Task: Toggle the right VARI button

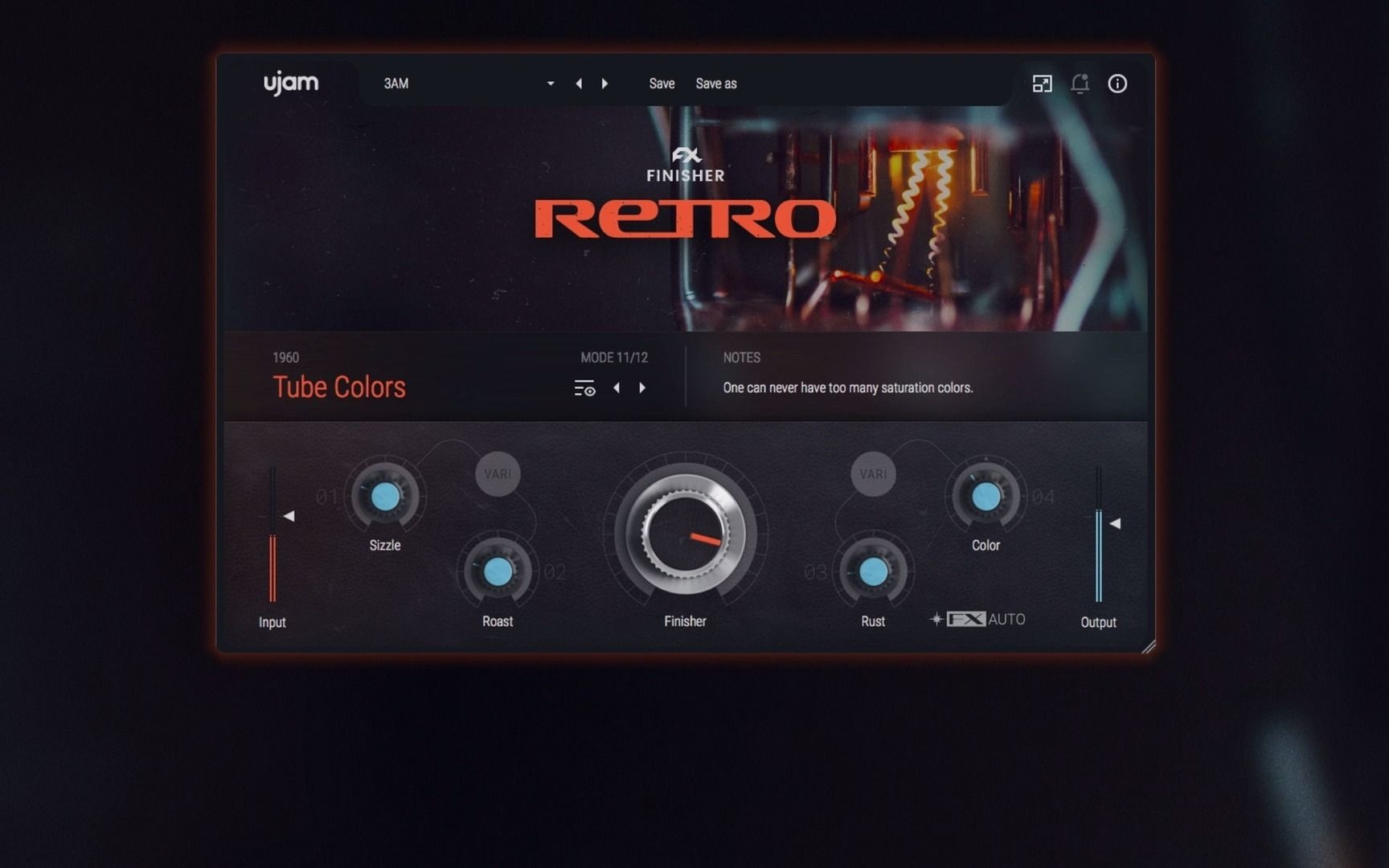Action: [874, 474]
